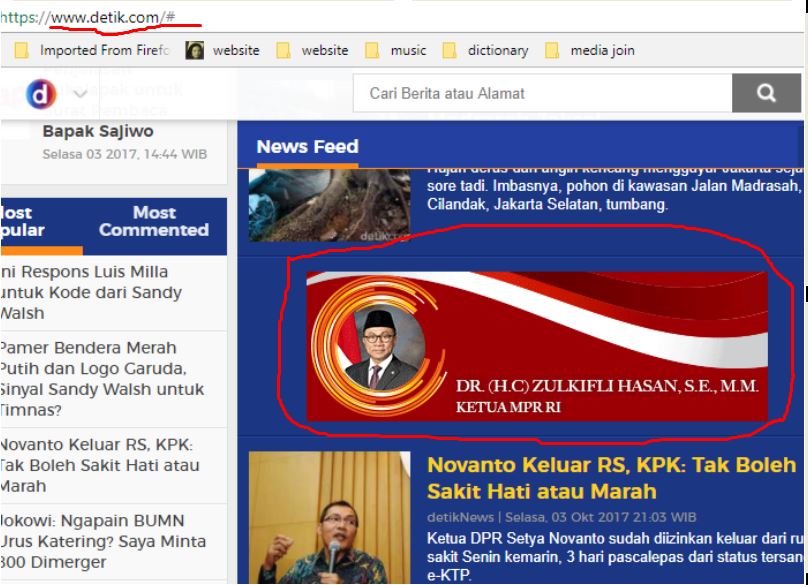Click the text "Selasa 03 2017, 14:44 WIB"
The width and height of the screenshot is (808, 585).
125,154
